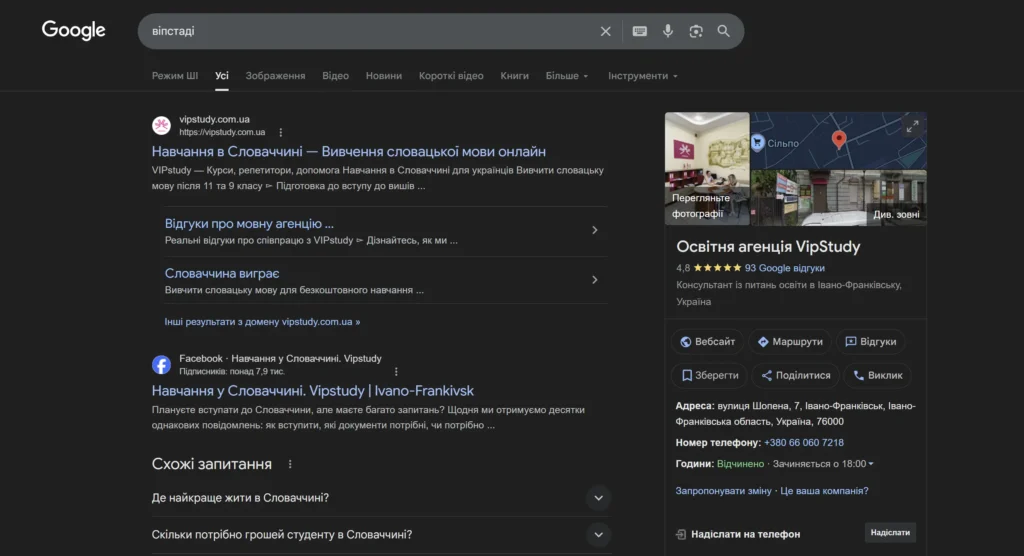Click the Відгуки button in the knowledge panel
The height and width of the screenshot is (556, 1024).
pos(871,342)
